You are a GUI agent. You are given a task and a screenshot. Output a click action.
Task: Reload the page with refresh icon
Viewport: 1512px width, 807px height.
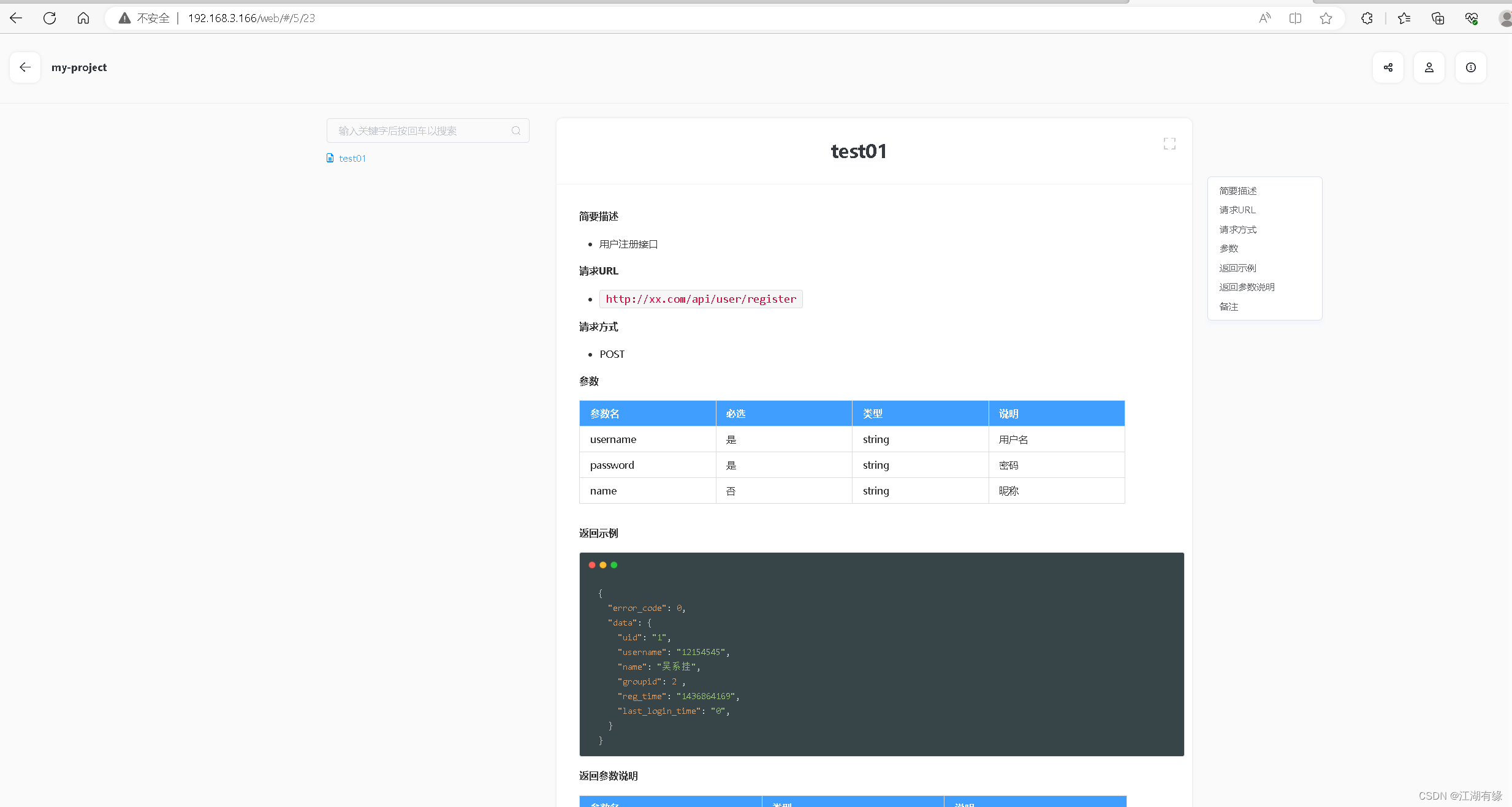(x=50, y=18)
